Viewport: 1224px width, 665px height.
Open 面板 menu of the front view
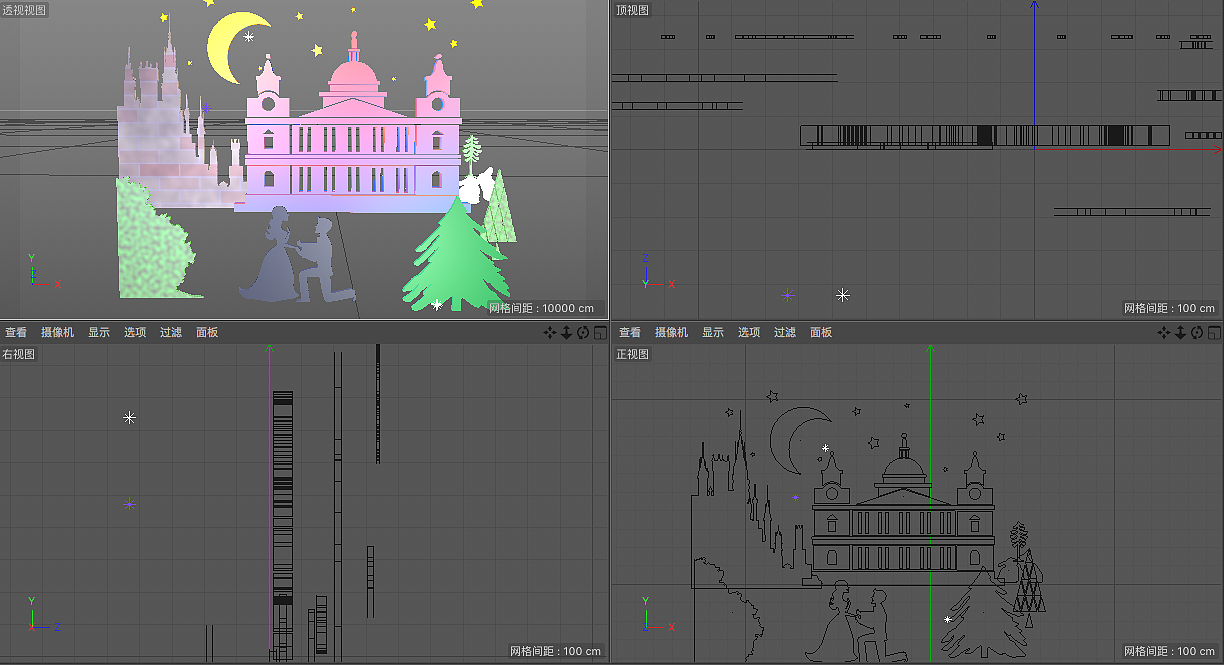821,332
